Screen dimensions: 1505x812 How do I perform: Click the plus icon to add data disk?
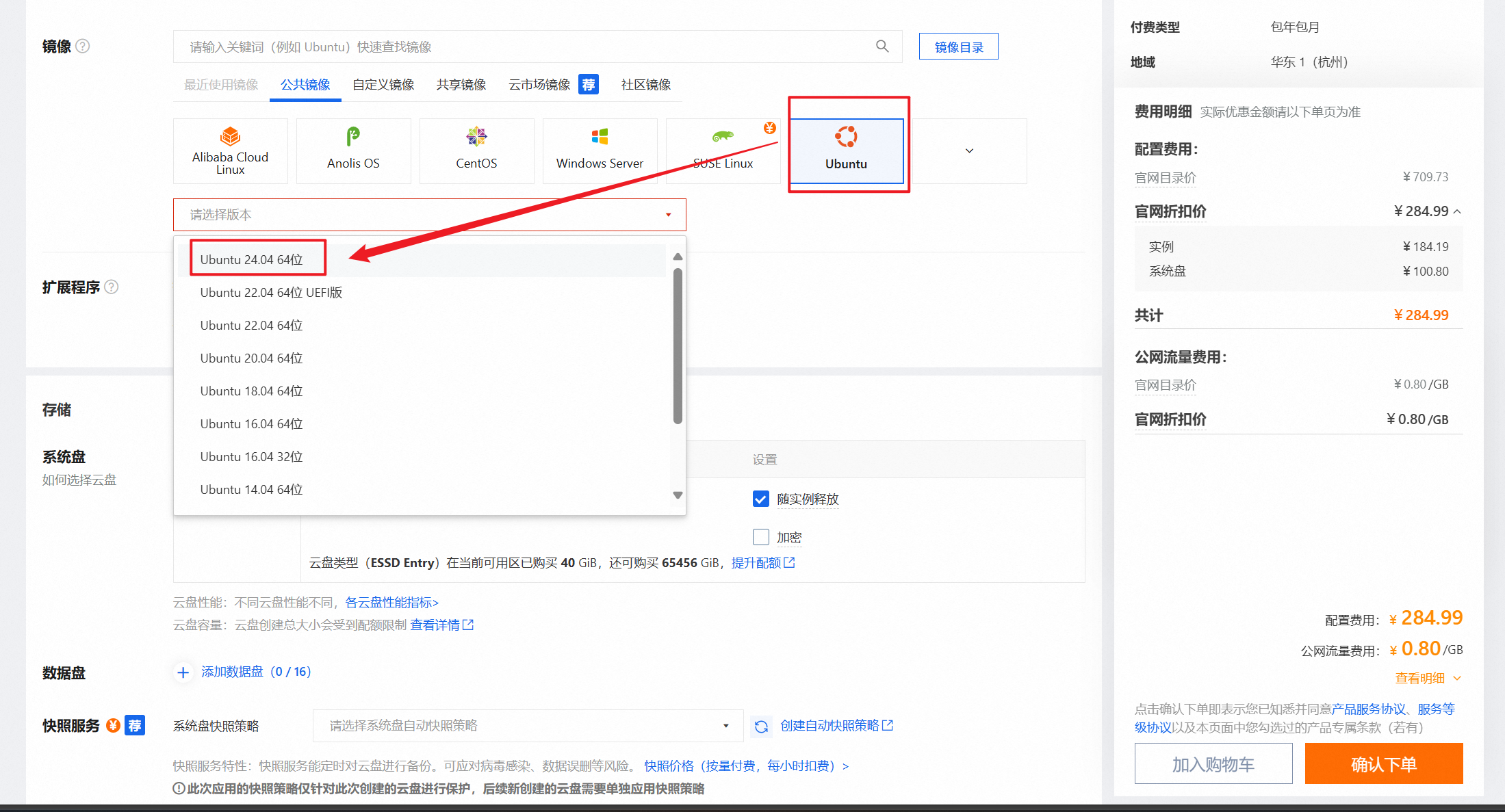pos(183,672)
